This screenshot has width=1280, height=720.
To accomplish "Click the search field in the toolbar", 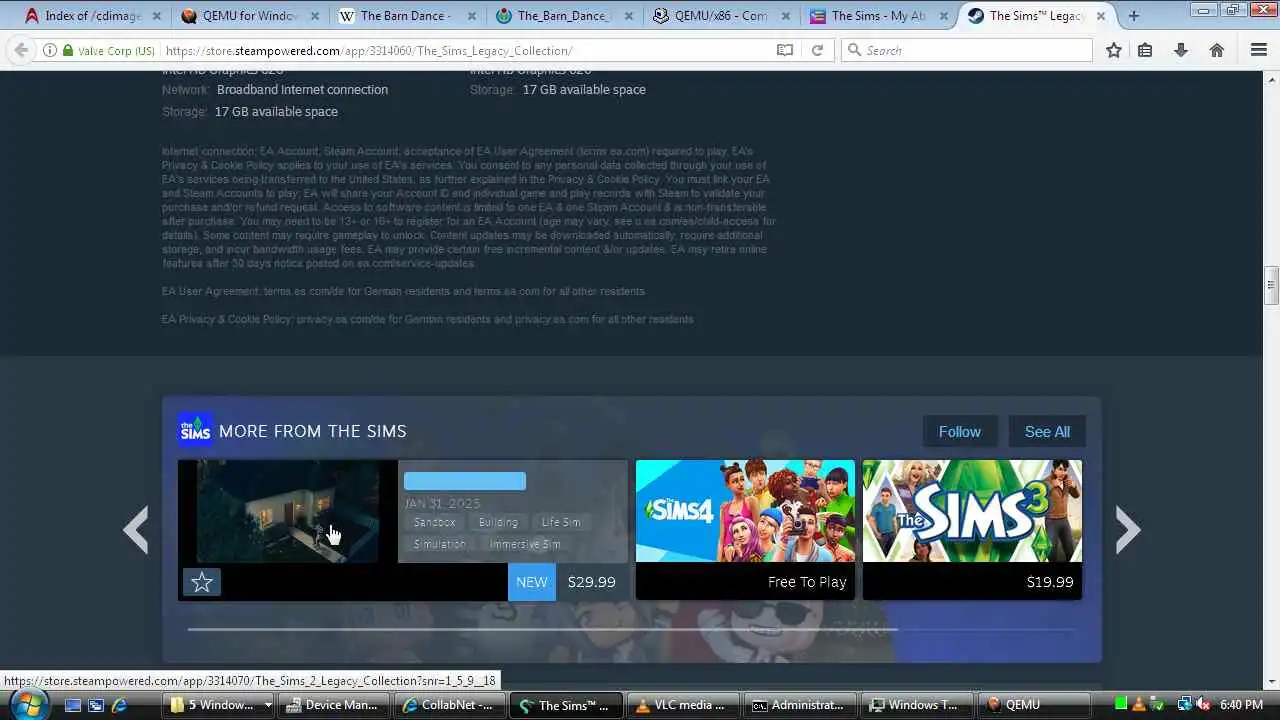I will [966, 50].
